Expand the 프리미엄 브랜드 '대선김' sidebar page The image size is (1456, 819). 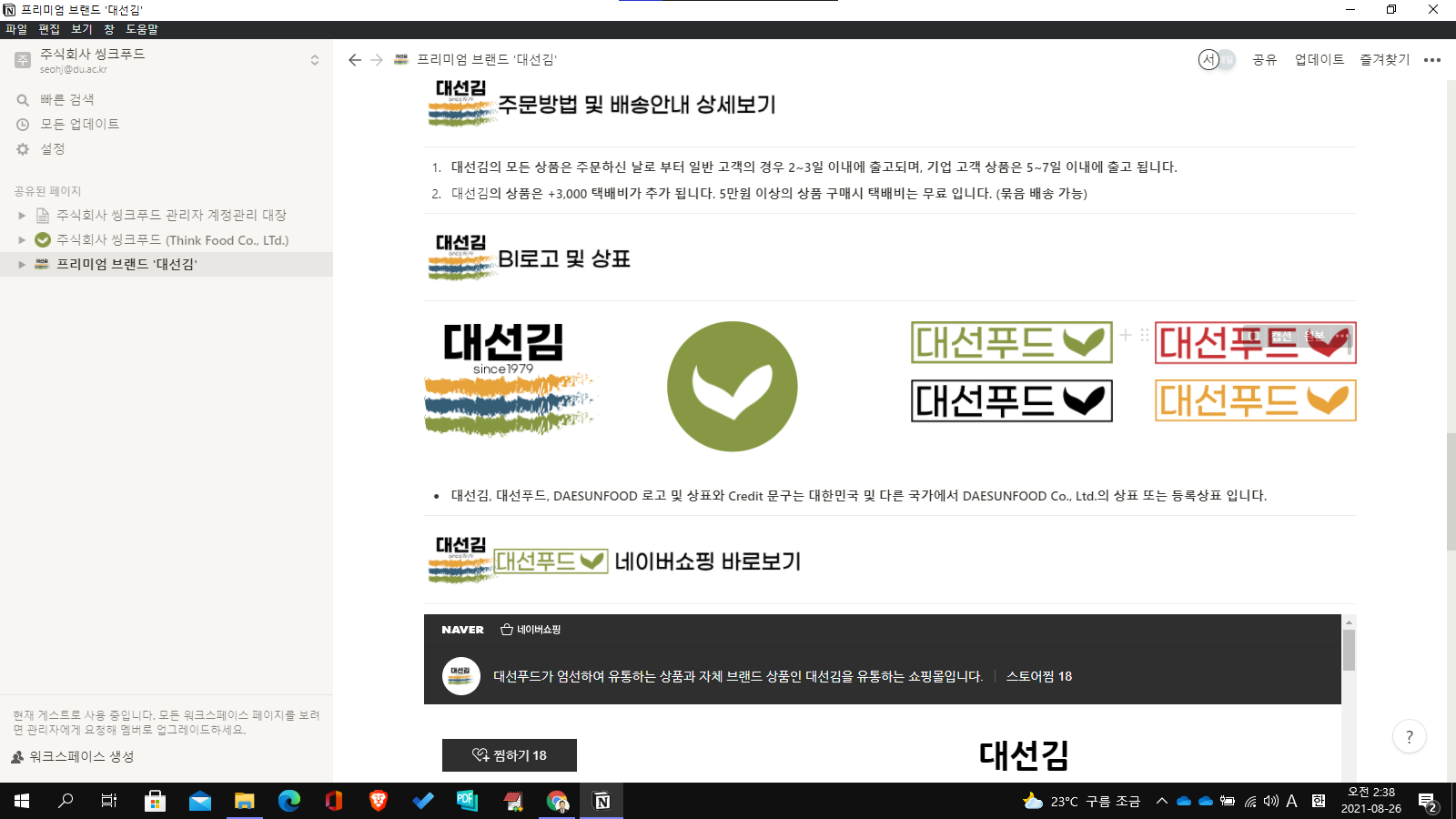22,265
